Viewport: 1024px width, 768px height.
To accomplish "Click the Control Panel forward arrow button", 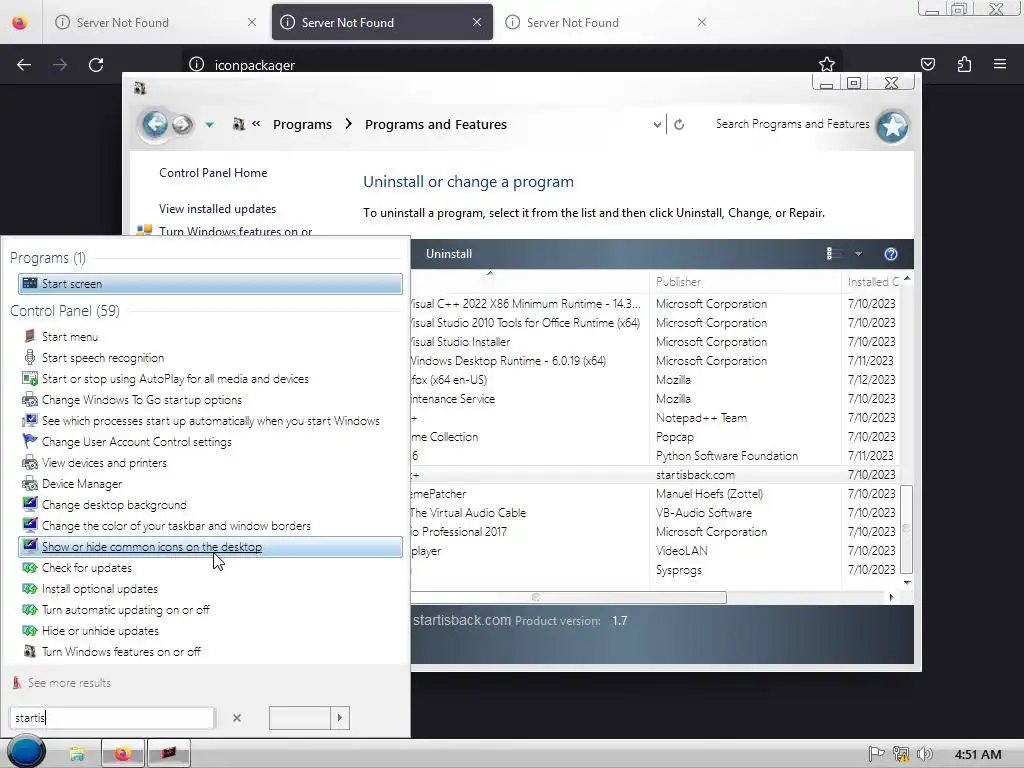I will point(182,124).
